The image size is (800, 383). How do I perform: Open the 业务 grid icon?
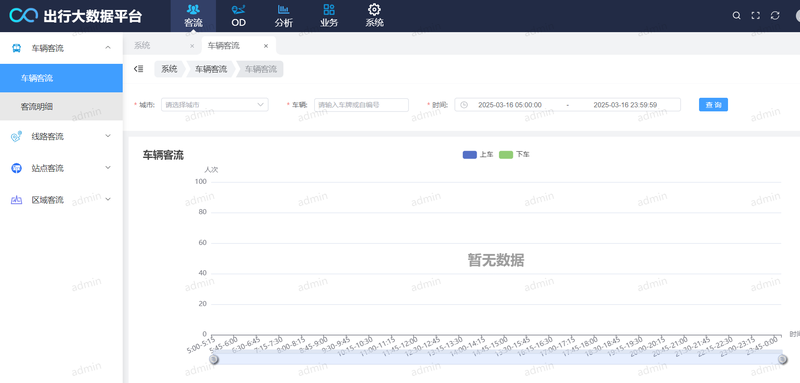(x=329, y=9)
